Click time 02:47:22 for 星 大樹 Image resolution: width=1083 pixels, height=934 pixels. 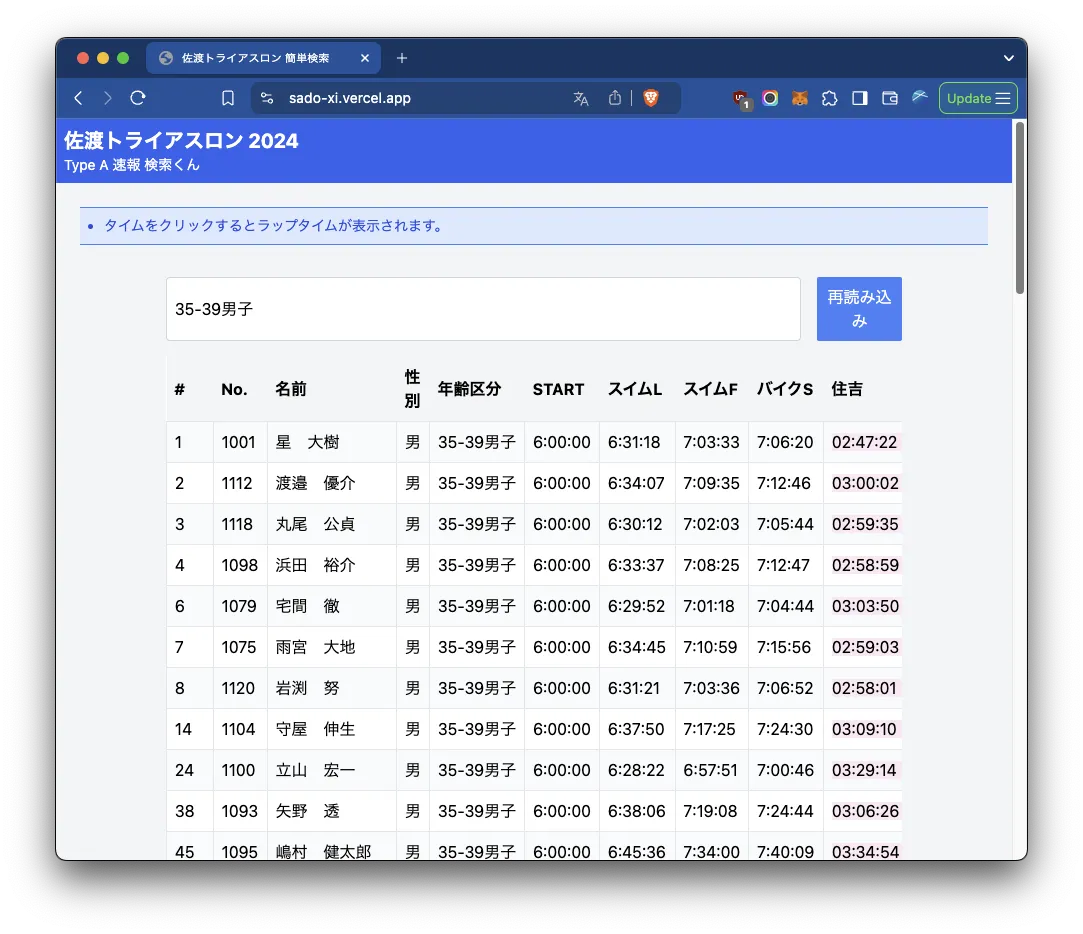pos(864,442)
